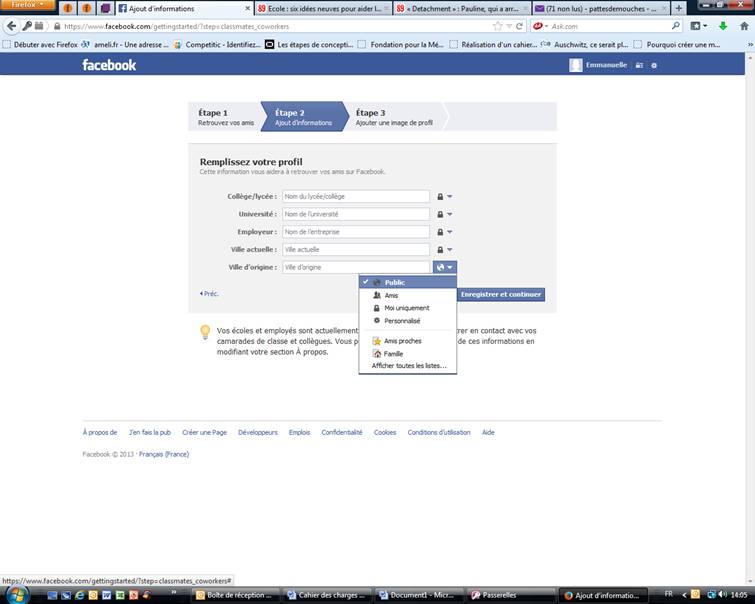The image size is (755, 604).
Task: Choose Moi uniquement privacy option
Action: tap(408, 308)
